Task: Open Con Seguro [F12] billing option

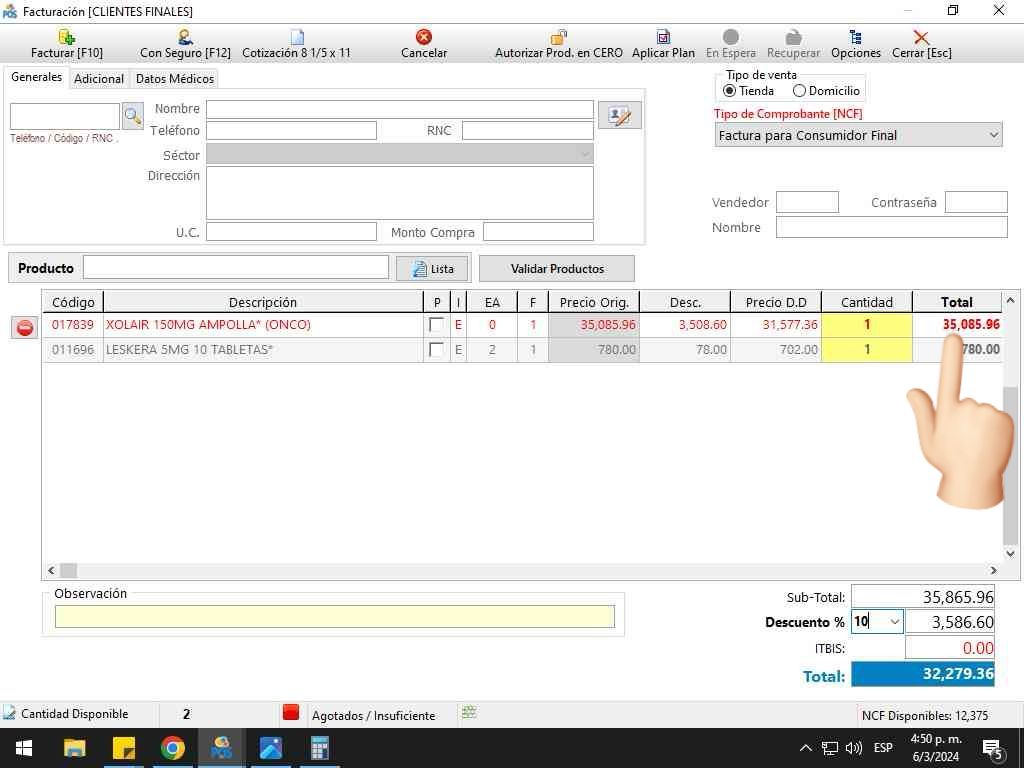Action: coord(185,38)
